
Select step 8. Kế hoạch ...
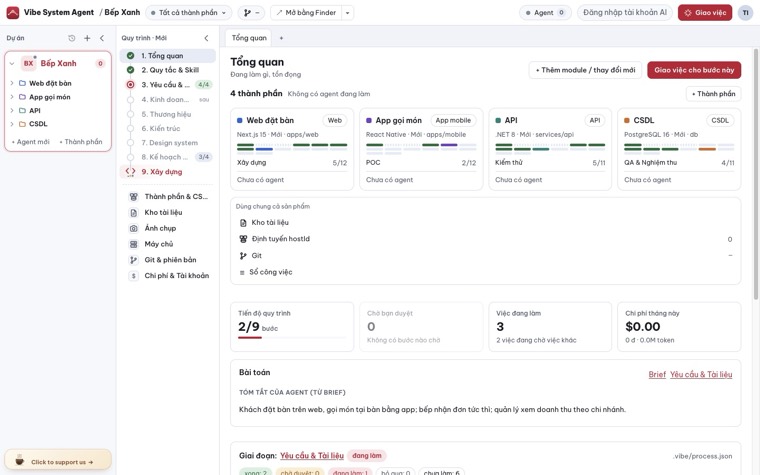coord(168,157)
